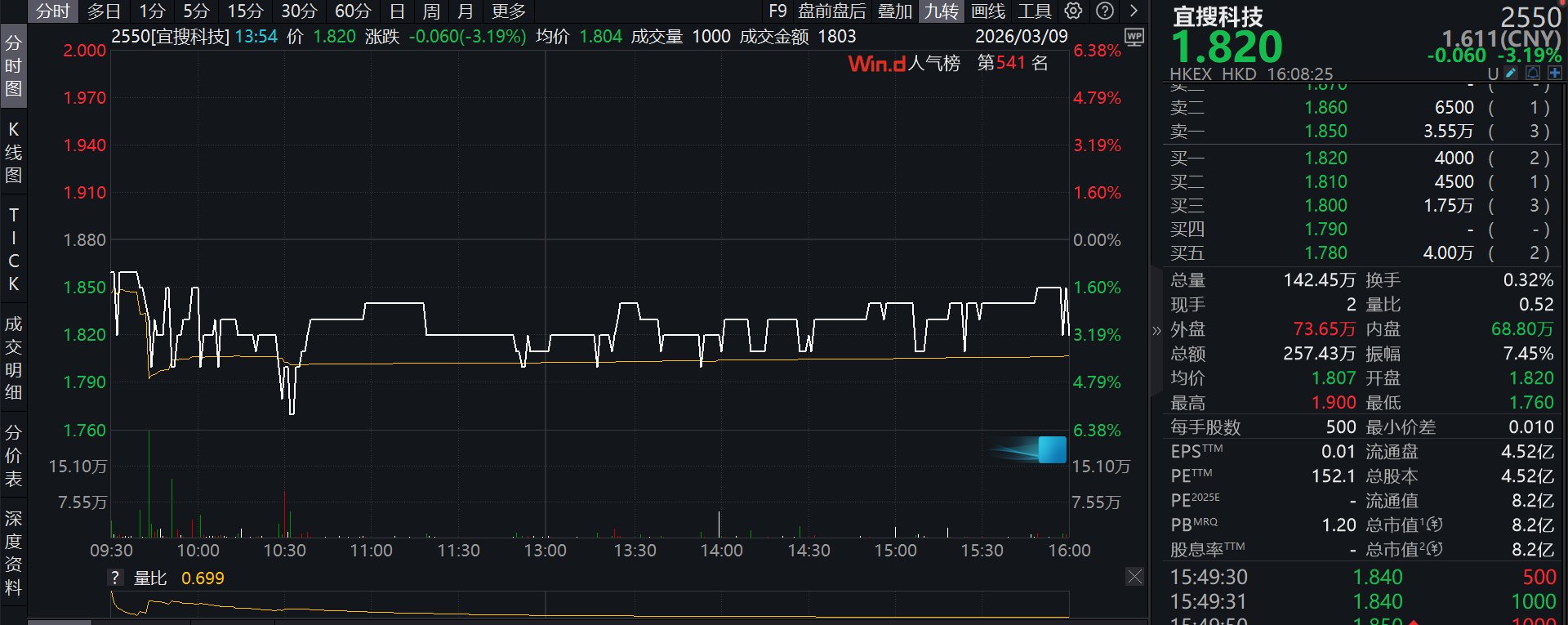Open 分时图 in the left sidebar

click(13, 65)
